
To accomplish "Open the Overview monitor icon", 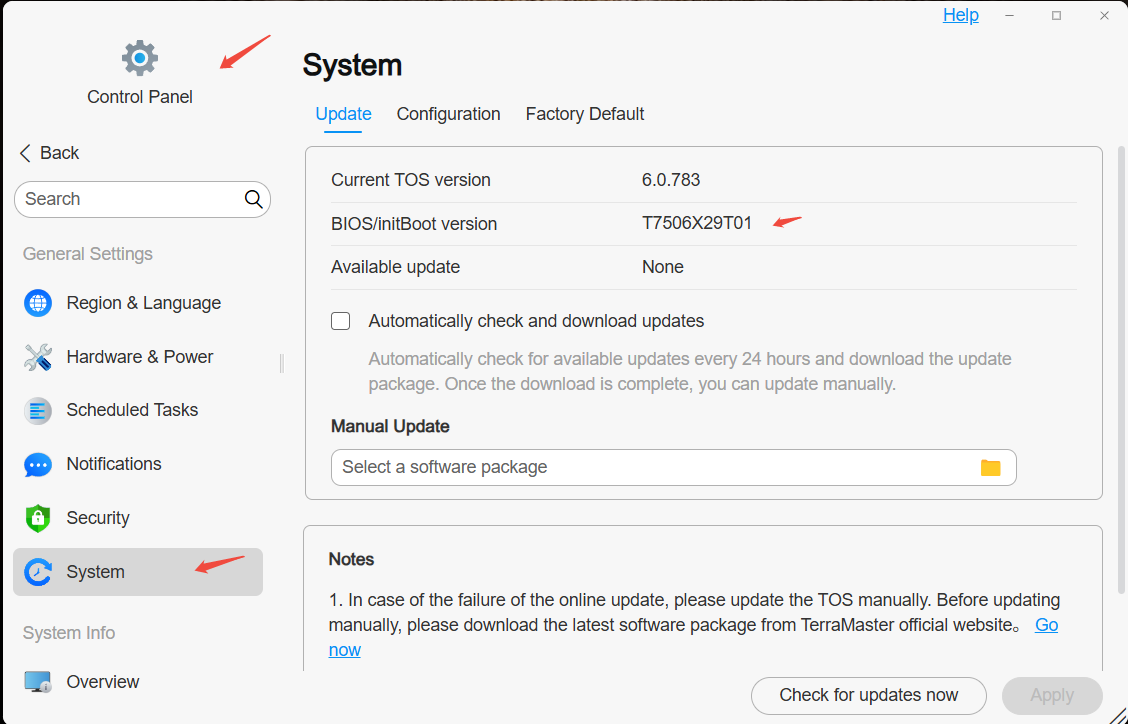I will (x=37, y=682).
